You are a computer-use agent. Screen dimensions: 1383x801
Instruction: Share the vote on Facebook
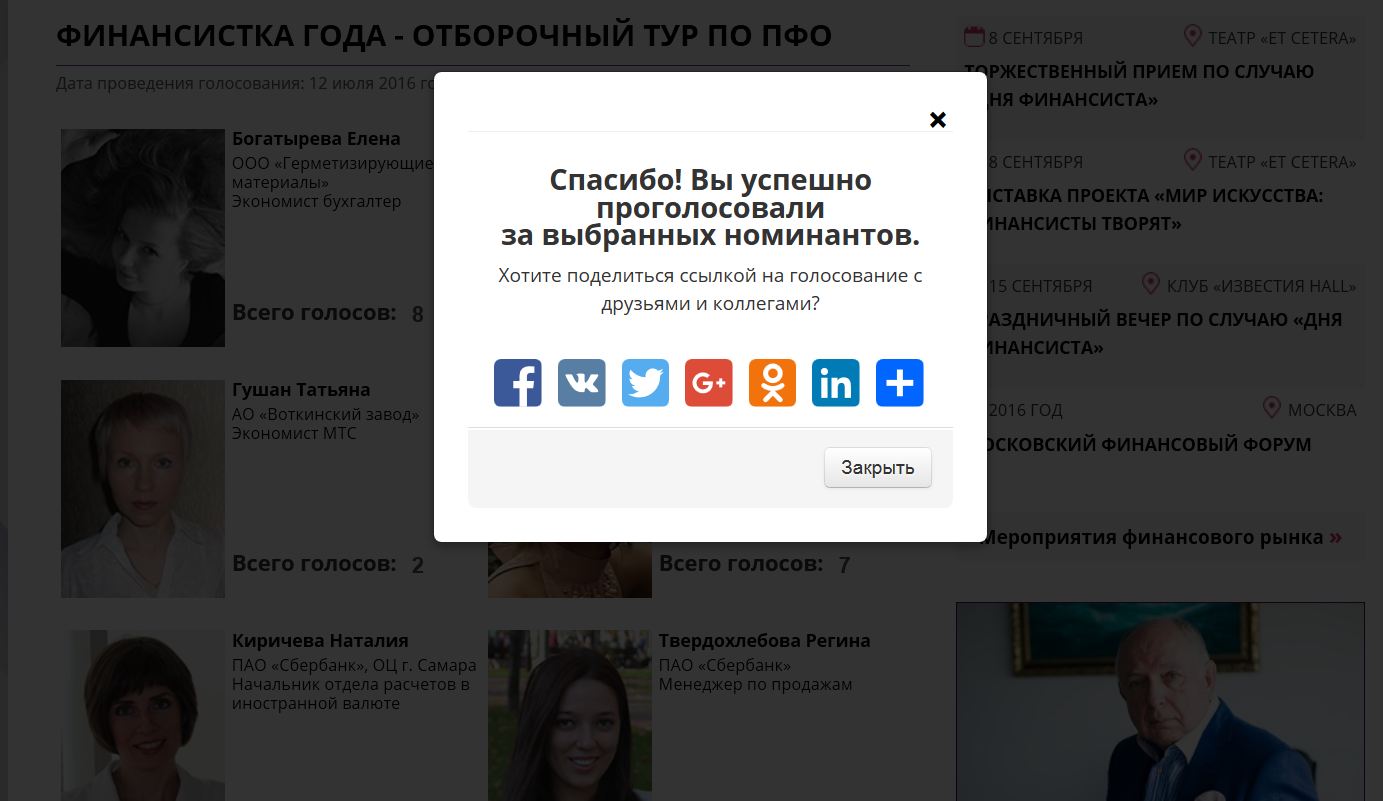coord(518,383)
